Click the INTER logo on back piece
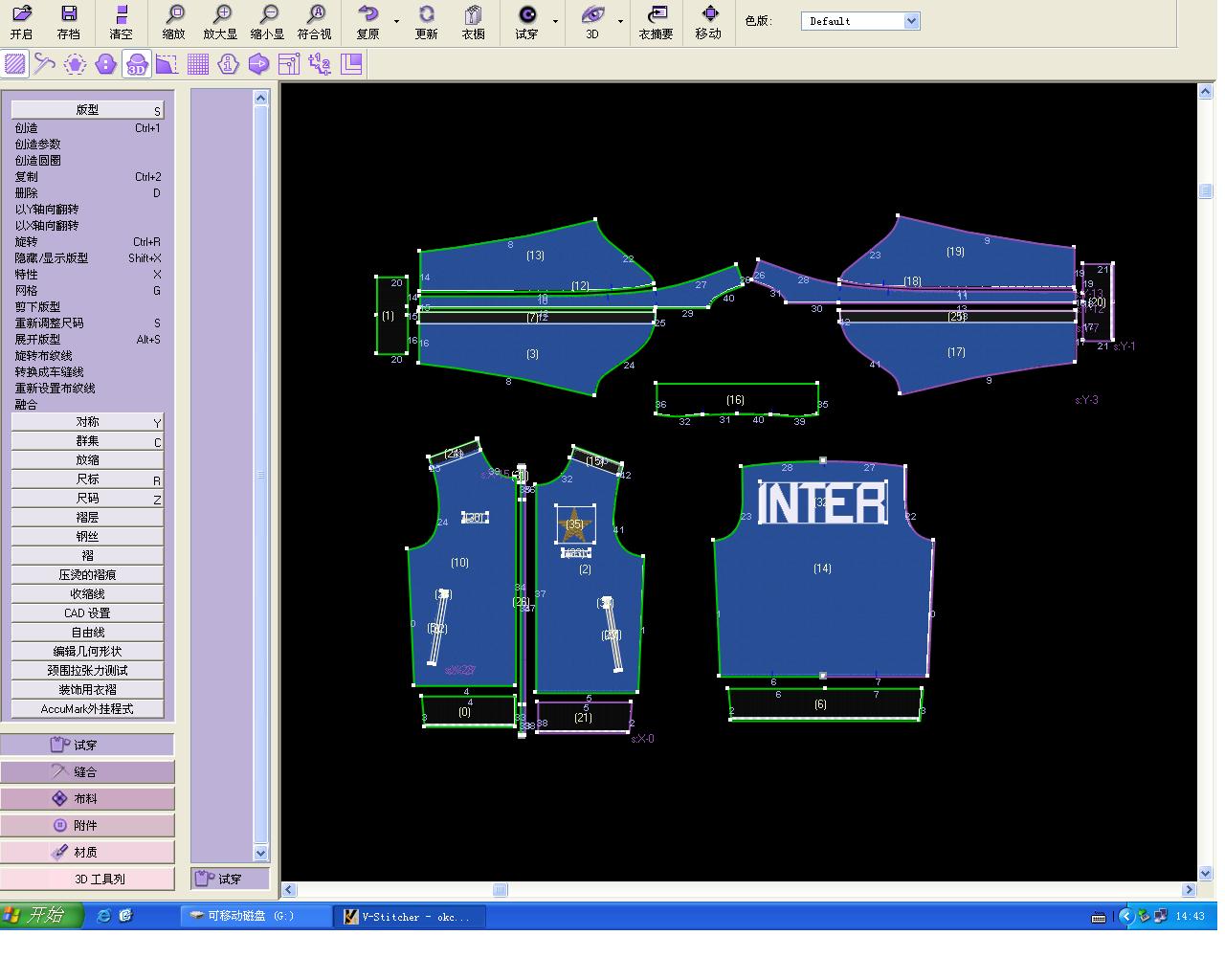This screenshot has width=1225, height=980. (x=822, y=503)
